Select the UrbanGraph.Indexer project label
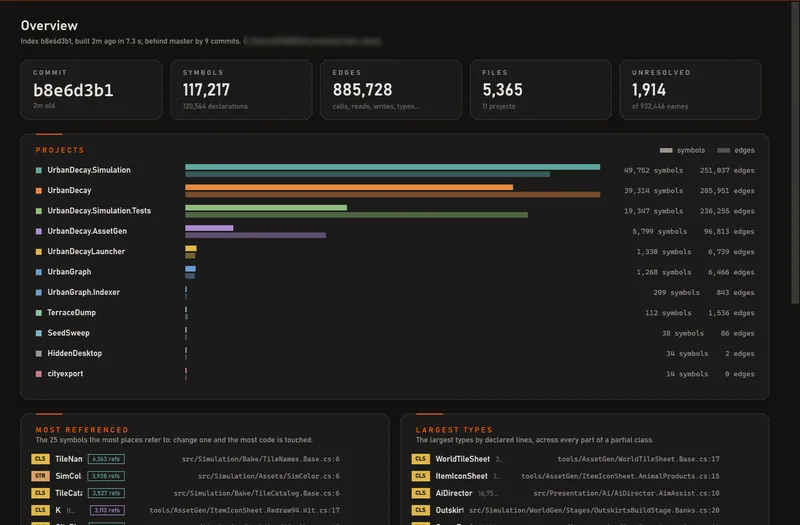The image size is (800, 525). pyautogui.click(x=84, y=292)
